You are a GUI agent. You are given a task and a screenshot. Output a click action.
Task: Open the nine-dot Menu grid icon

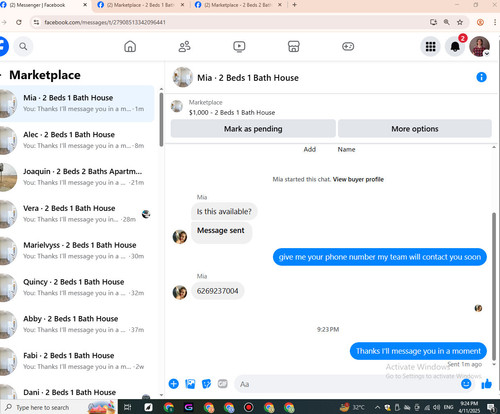[x=430, y=46]
